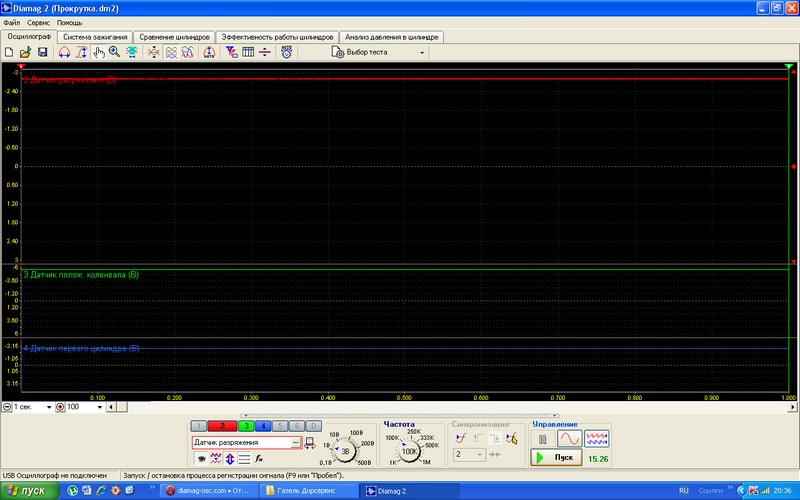This screenshot has height=500, width=800.
Task: Click the divider line toolbar icon
Action: (264, 52)
